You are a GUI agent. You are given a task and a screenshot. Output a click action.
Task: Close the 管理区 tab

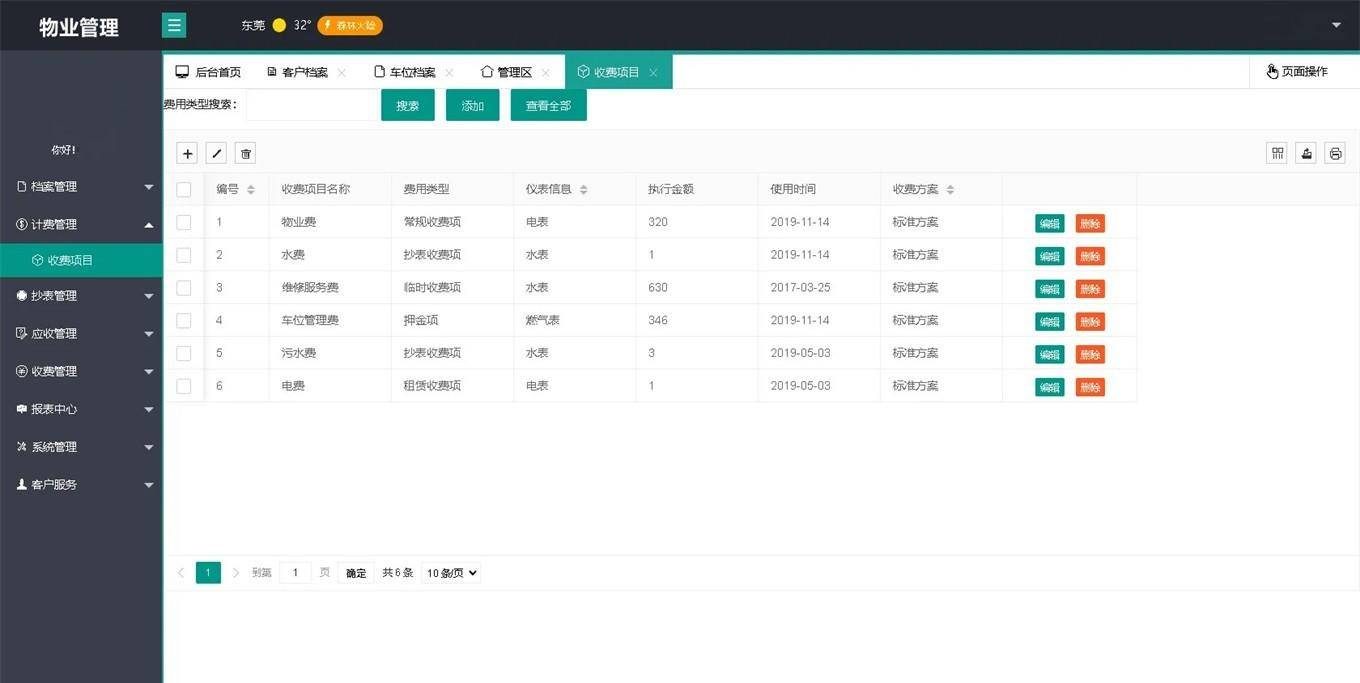click(546, 72)
